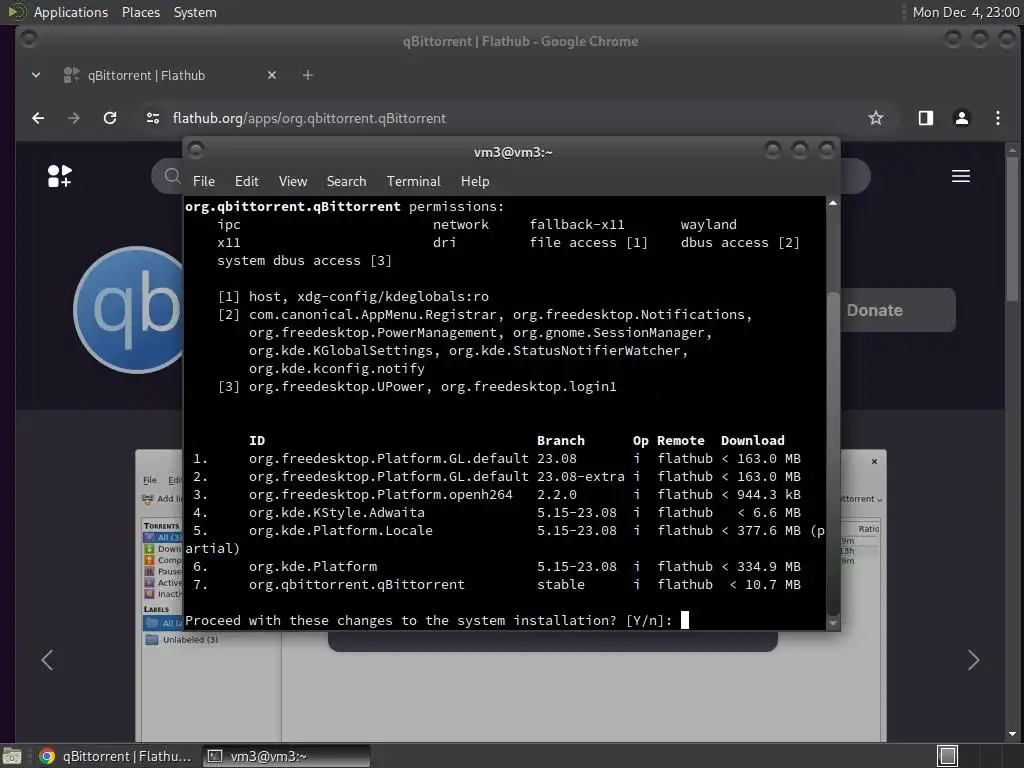Click the terminal scrollbar thumb
1024x768 pixels.
(833, 453)
